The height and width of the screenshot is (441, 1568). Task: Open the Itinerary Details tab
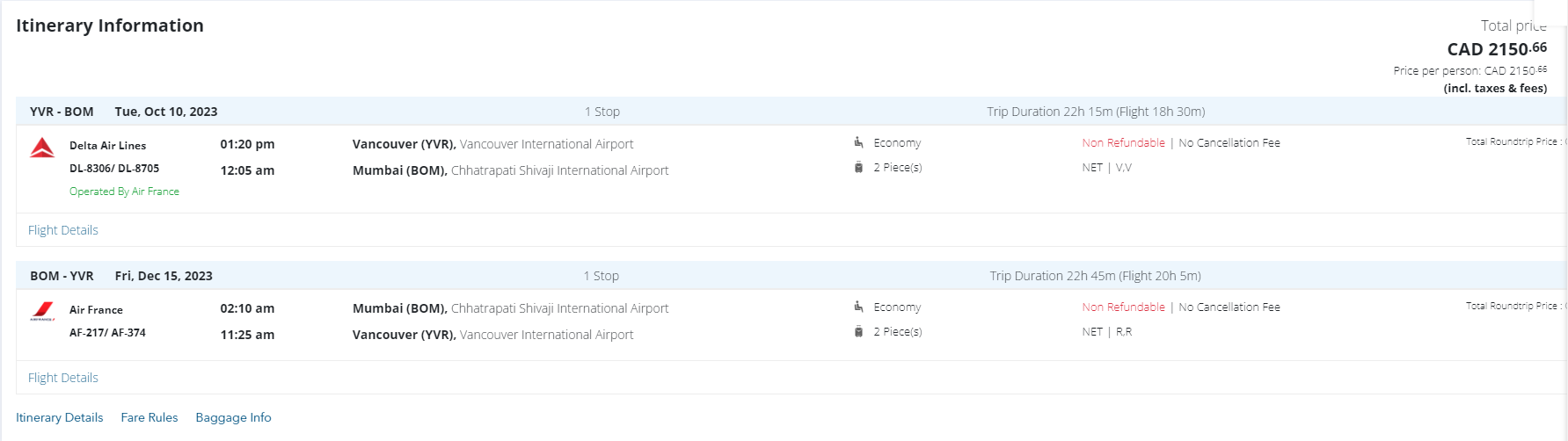click(60, 417)
